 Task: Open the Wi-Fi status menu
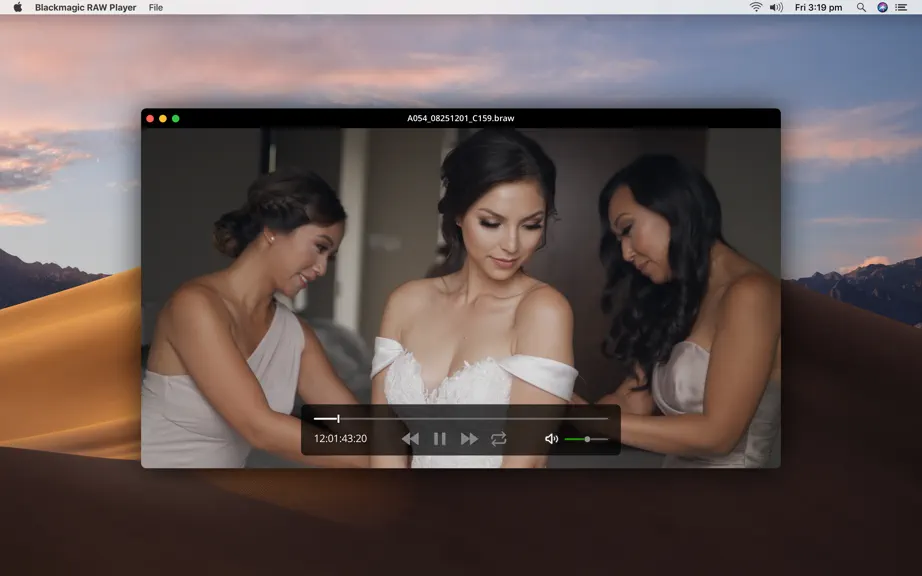(756, 7)
